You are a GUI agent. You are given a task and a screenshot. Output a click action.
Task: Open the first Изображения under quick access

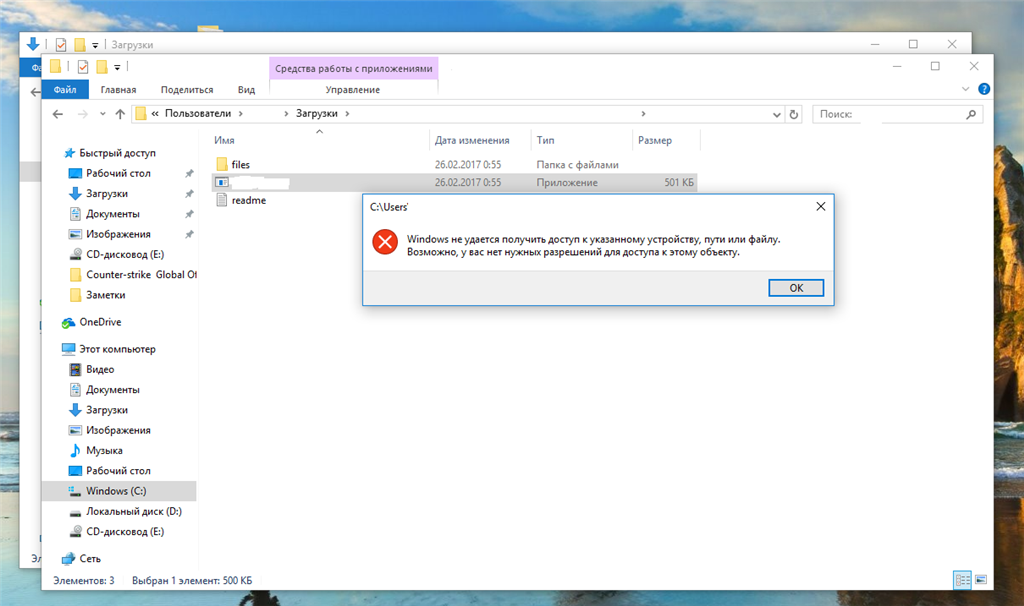[x=118, y=234]
